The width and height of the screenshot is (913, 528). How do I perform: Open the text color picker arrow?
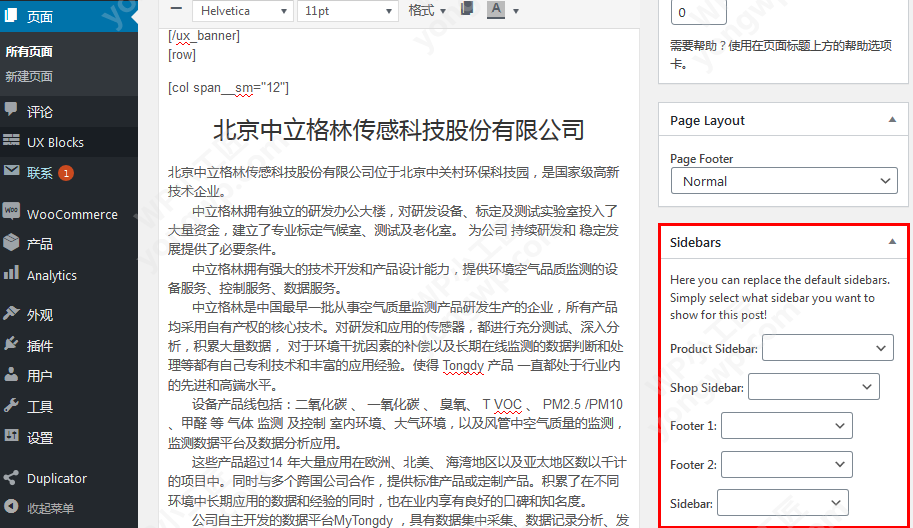tap(516, 11)
